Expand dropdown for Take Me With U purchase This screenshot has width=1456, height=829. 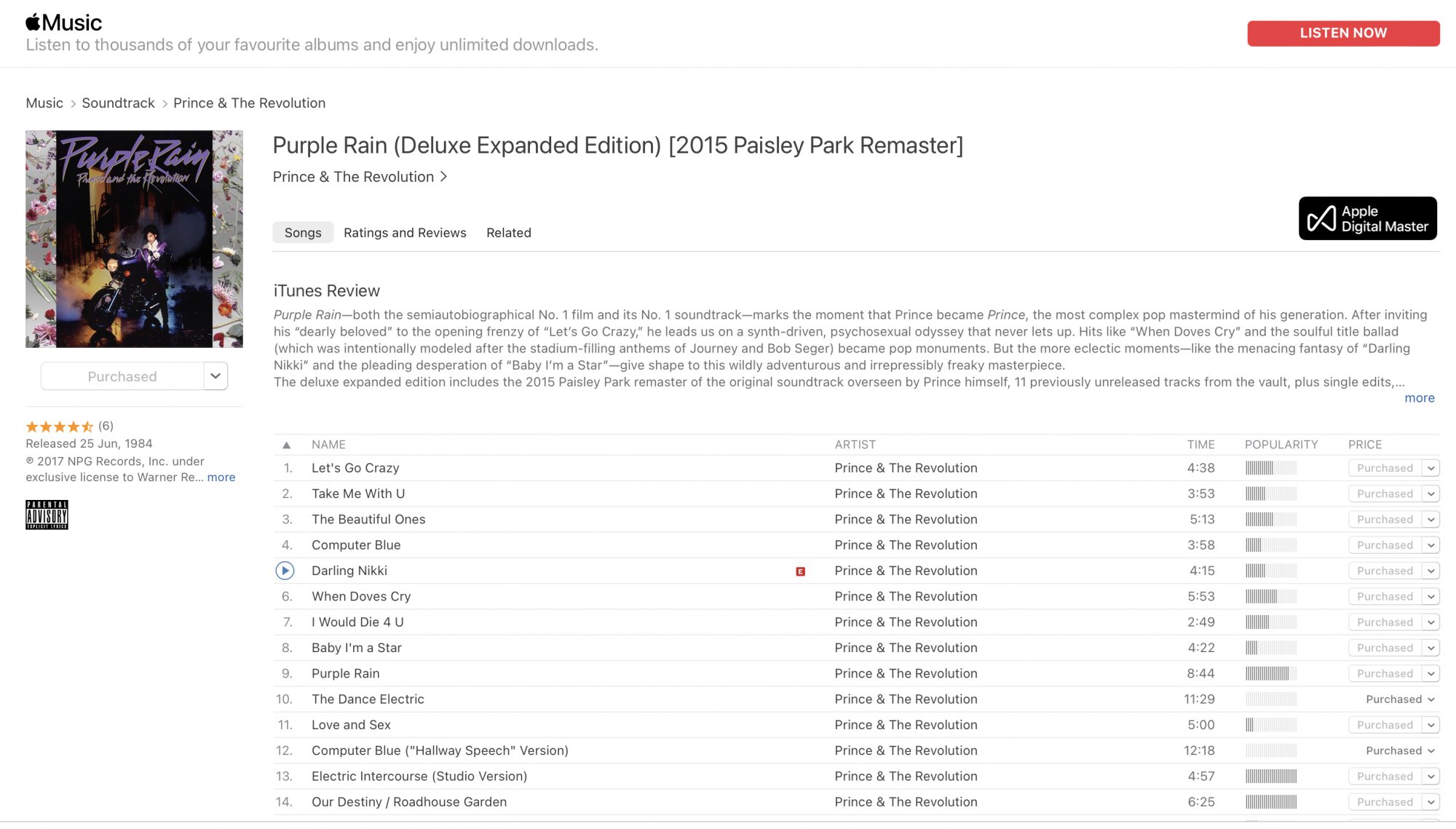1431,493
